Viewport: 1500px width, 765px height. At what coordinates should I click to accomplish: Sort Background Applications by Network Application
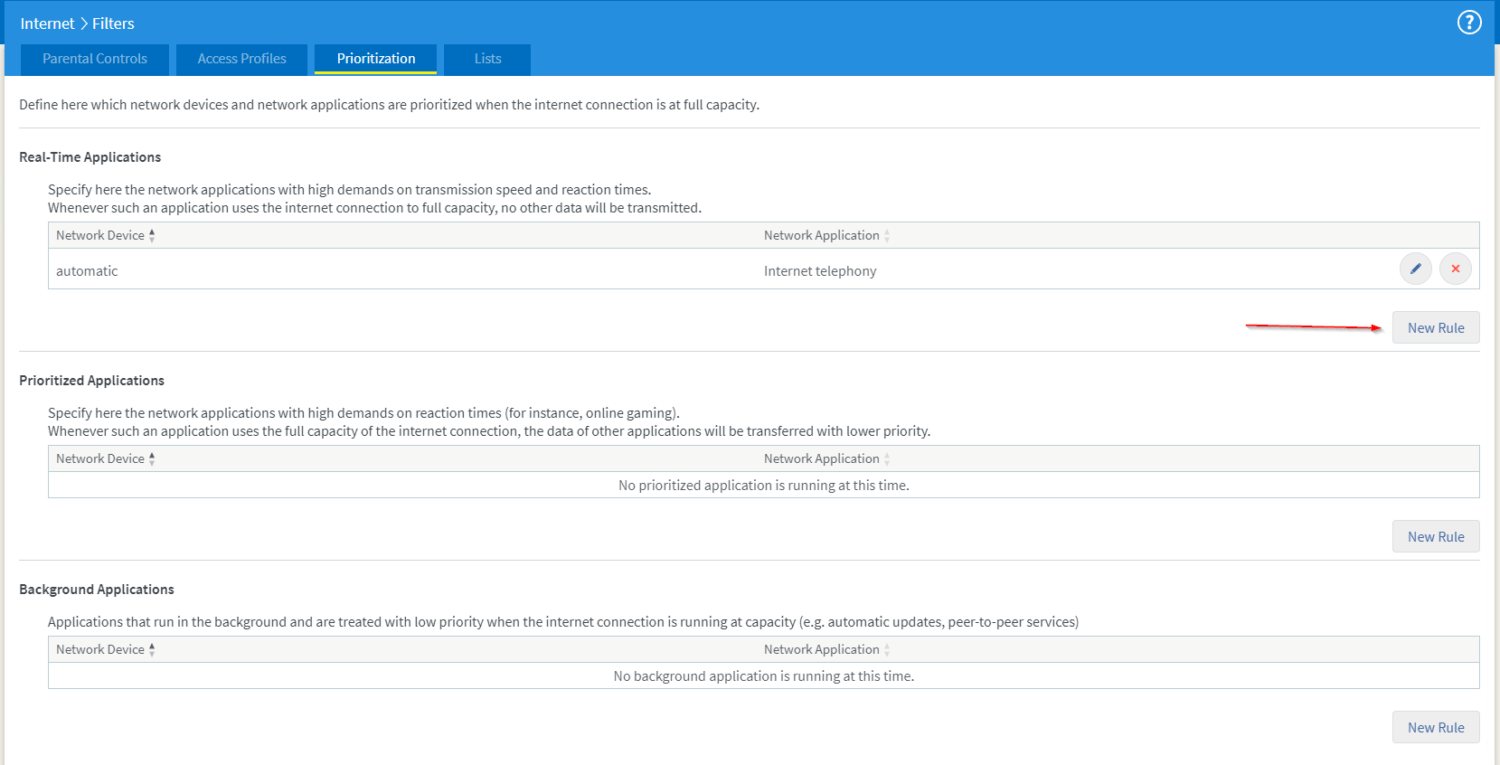coord(886,648)
